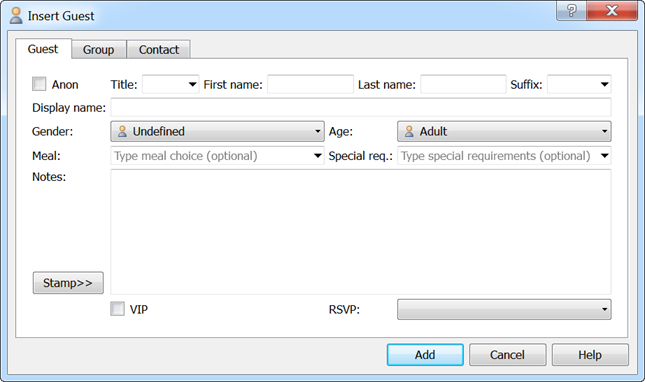This screenshot has height=382, width=645.
Task: Click into the First name field
Action: (310, 84)
